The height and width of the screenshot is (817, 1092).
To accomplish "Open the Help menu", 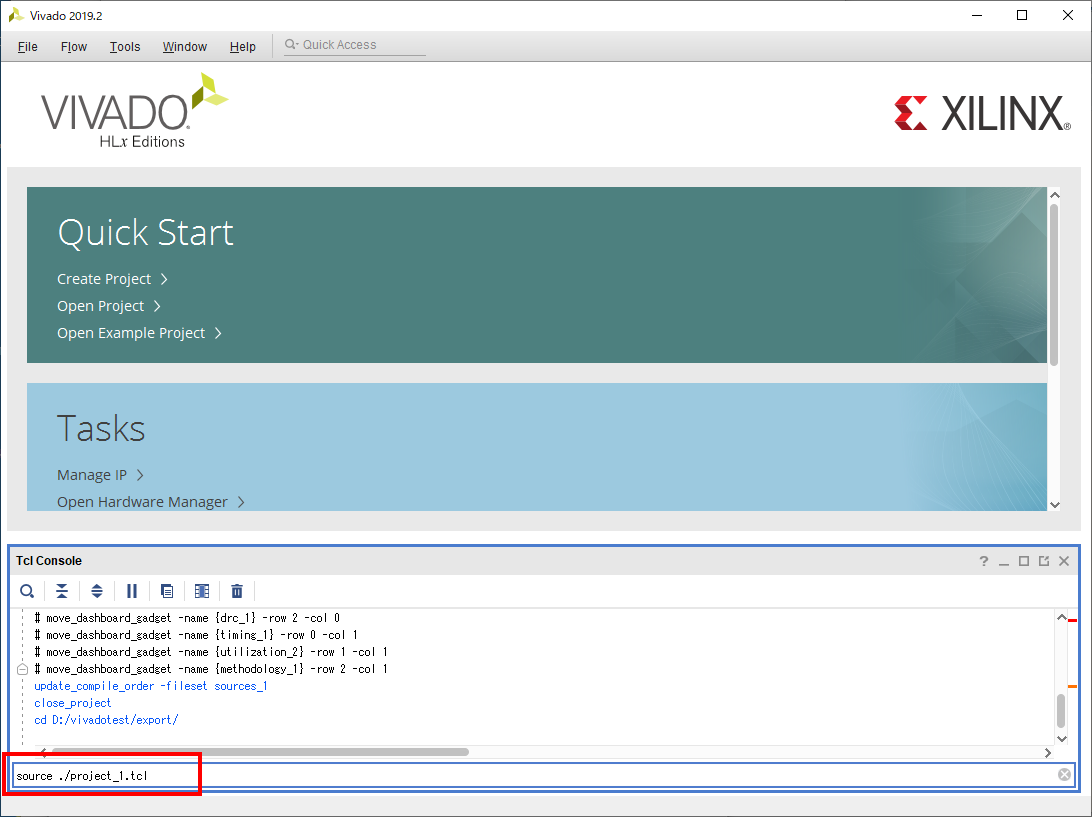I will coord(242,47).
